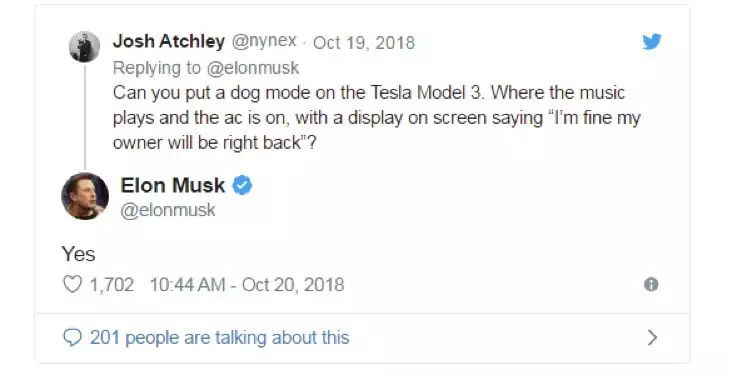This screenshot has height=375, width=732.
Task: Click the @elonmusk handle under Elon Musk
Action: pos(168,210)
